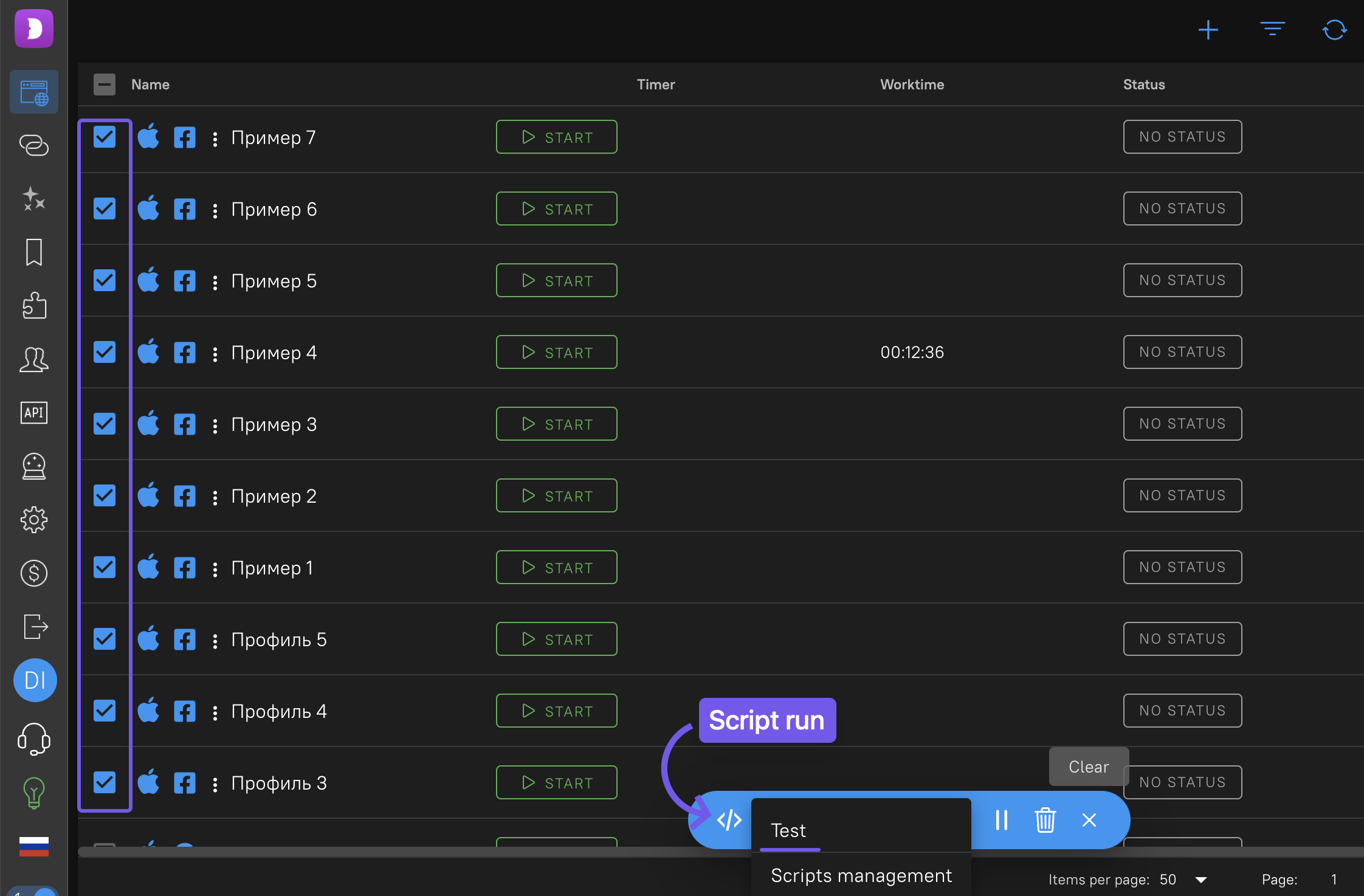Viewport: 1364px width, 896px height.
Task: Toggle the master select-all checkbox
Action: tap(104, 83)
